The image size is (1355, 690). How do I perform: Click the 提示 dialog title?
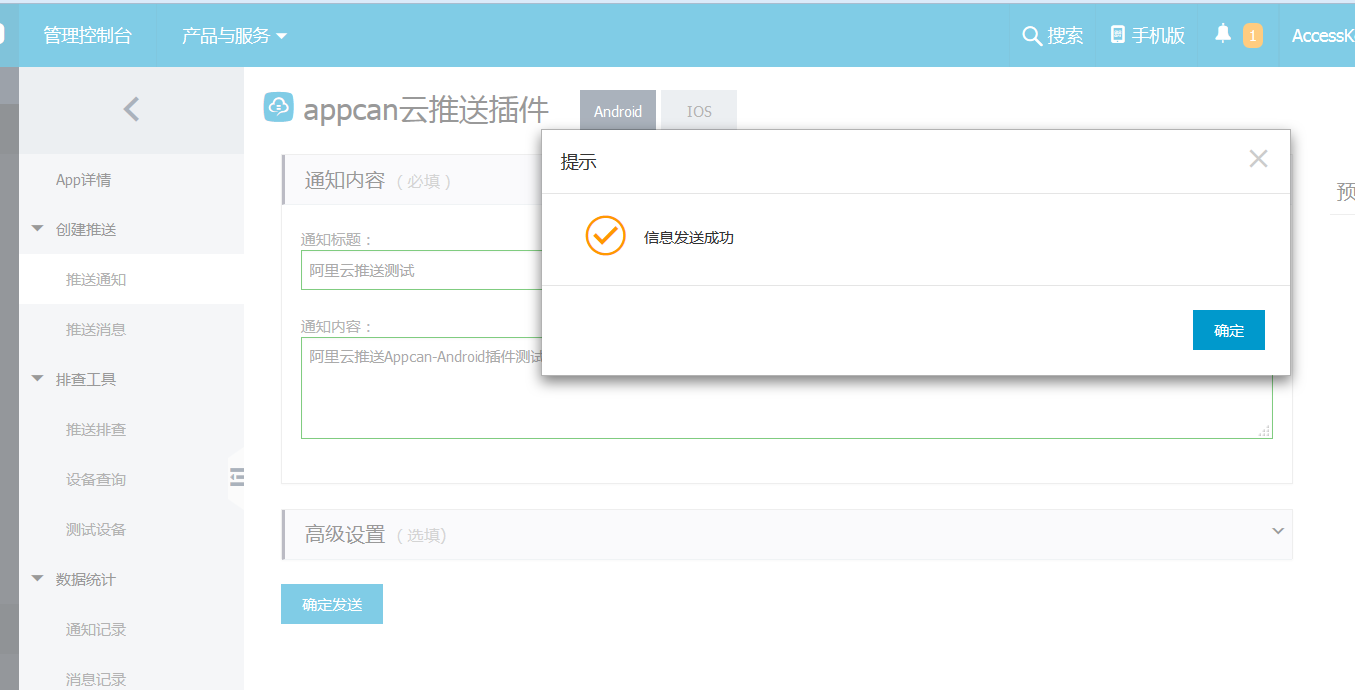pos(579,162)
